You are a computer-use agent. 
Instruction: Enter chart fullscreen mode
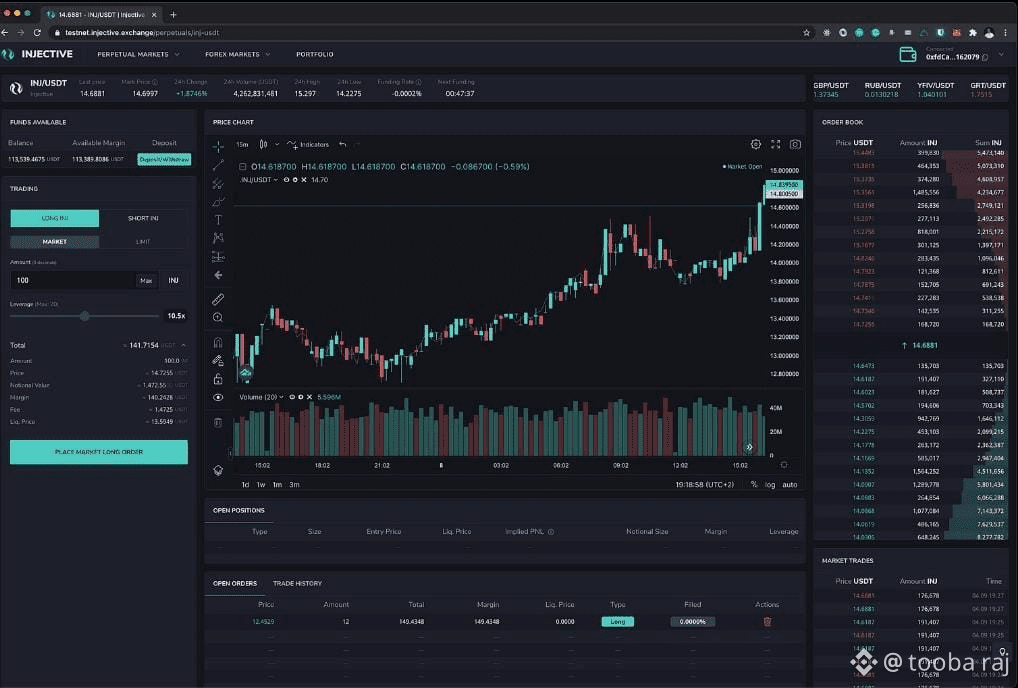coord(775,144)
